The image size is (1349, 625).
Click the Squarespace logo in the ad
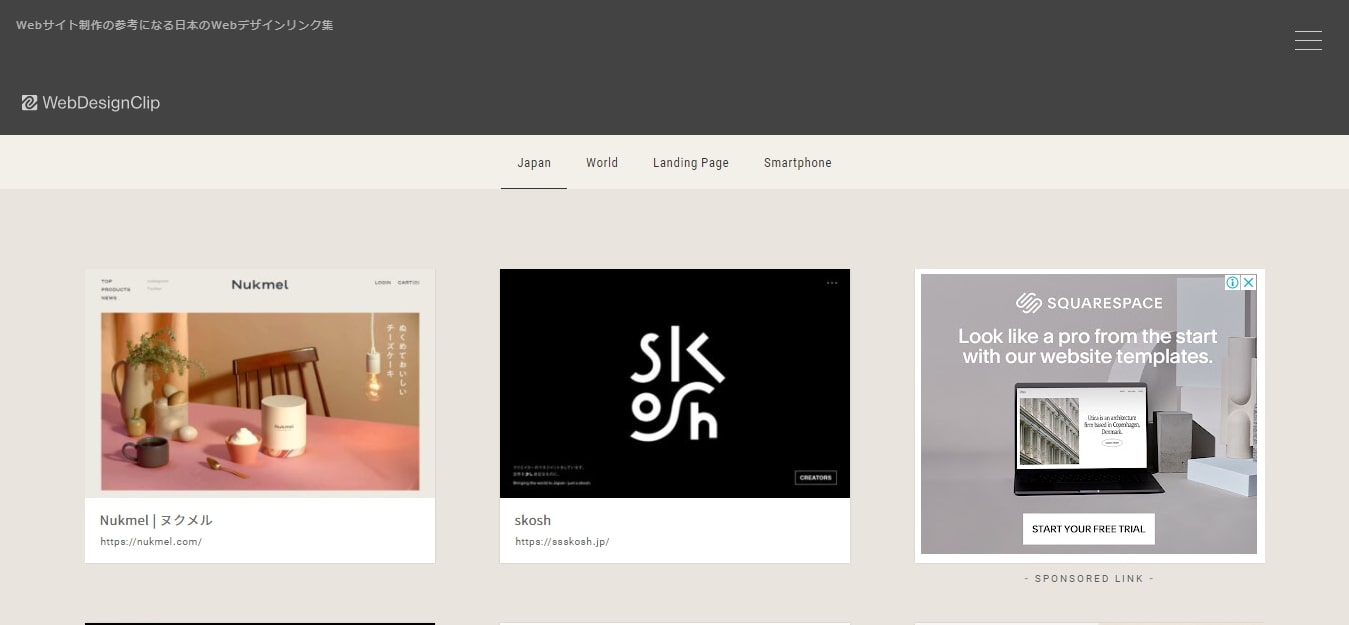[x=1089, y=303]
